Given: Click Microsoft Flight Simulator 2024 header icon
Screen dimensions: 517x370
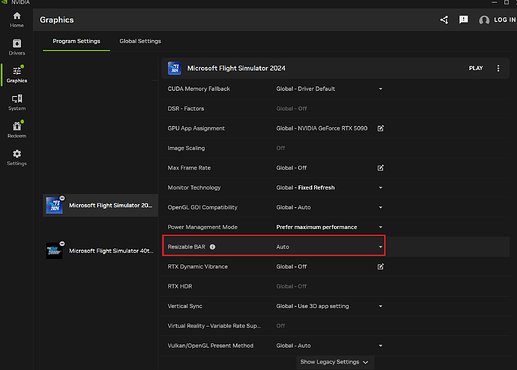Looking at the screenshot, I should (174, 68).
